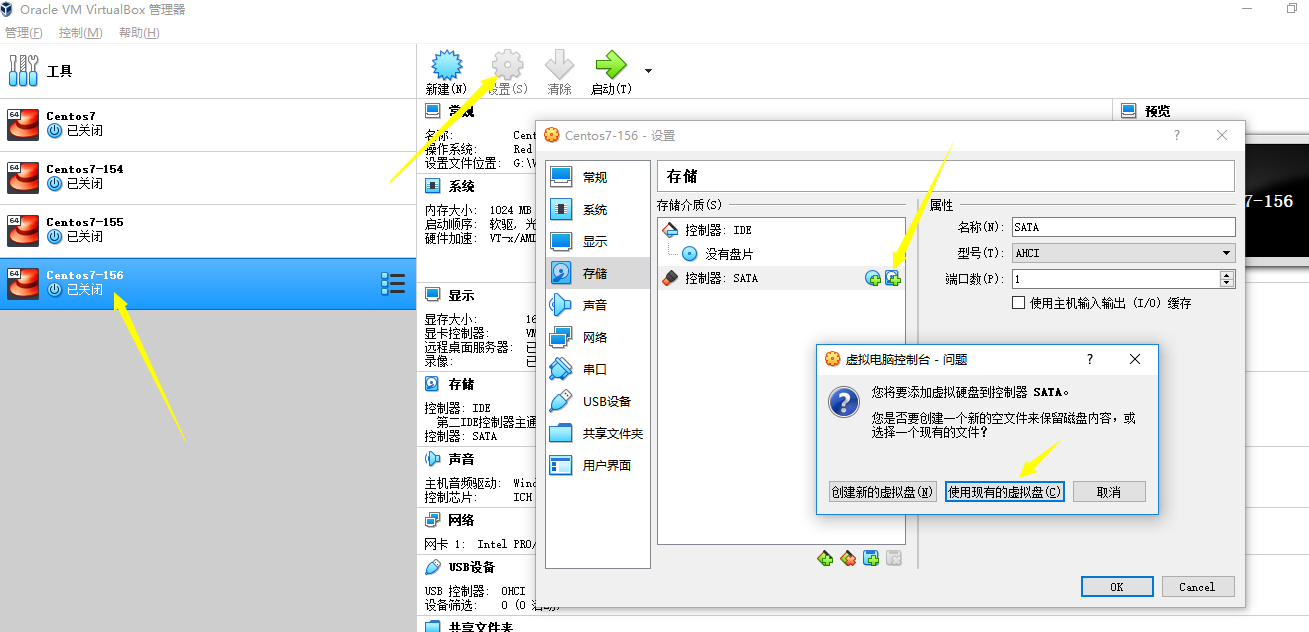Screen dimensions: 1309x632
Task: Open the 控制(M) menu
Action: (x=81, y=33)
